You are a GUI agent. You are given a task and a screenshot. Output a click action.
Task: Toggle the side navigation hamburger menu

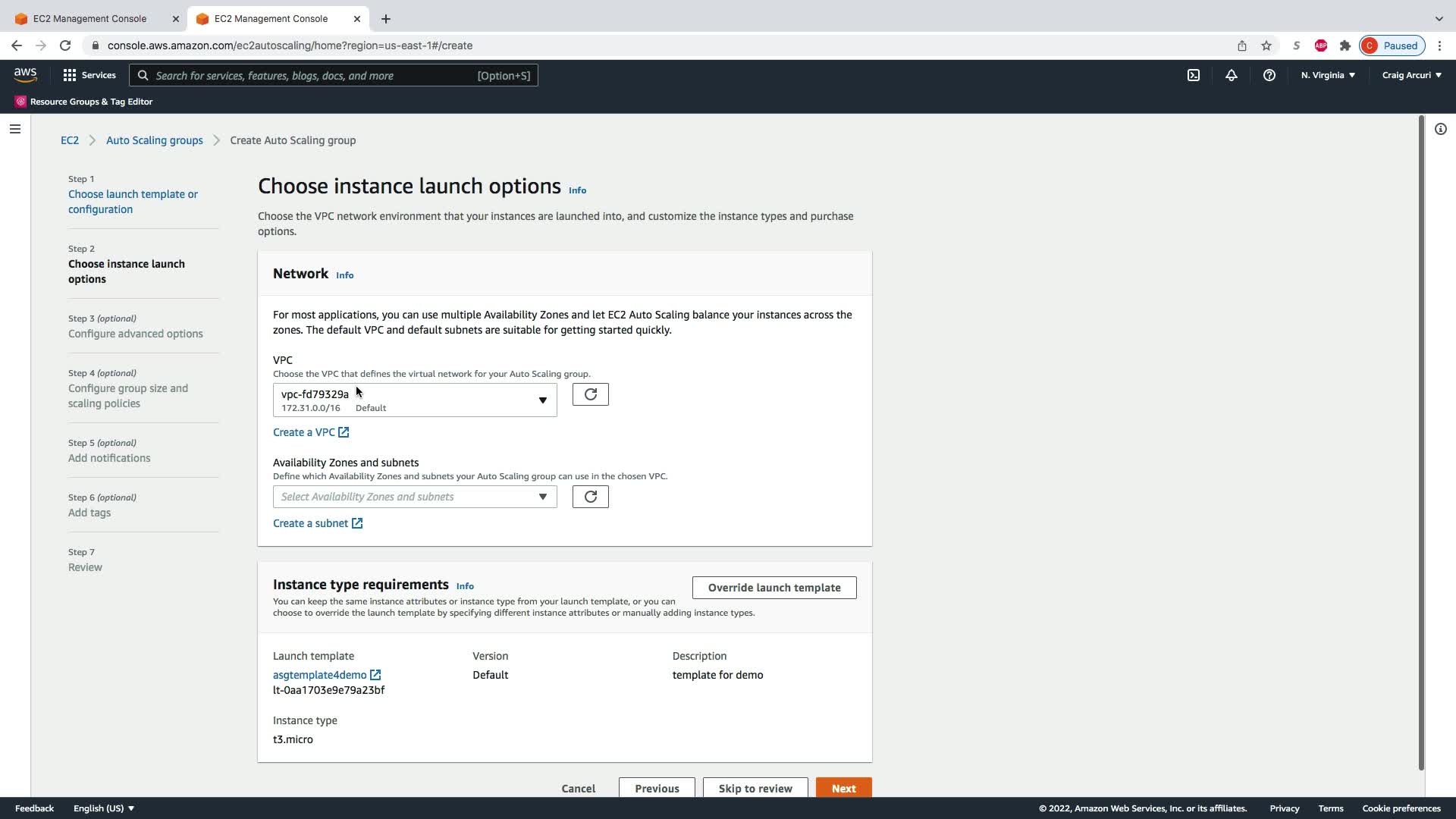[x=14, y=129]
